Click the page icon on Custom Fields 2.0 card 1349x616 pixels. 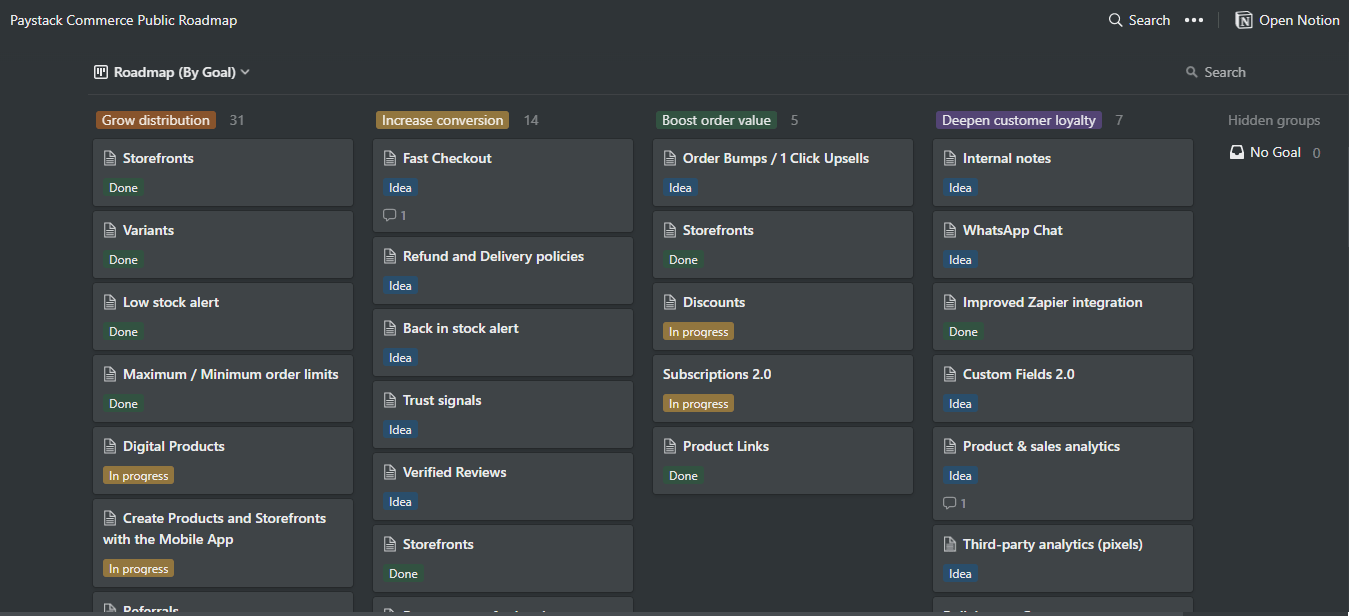coord(950,374)
